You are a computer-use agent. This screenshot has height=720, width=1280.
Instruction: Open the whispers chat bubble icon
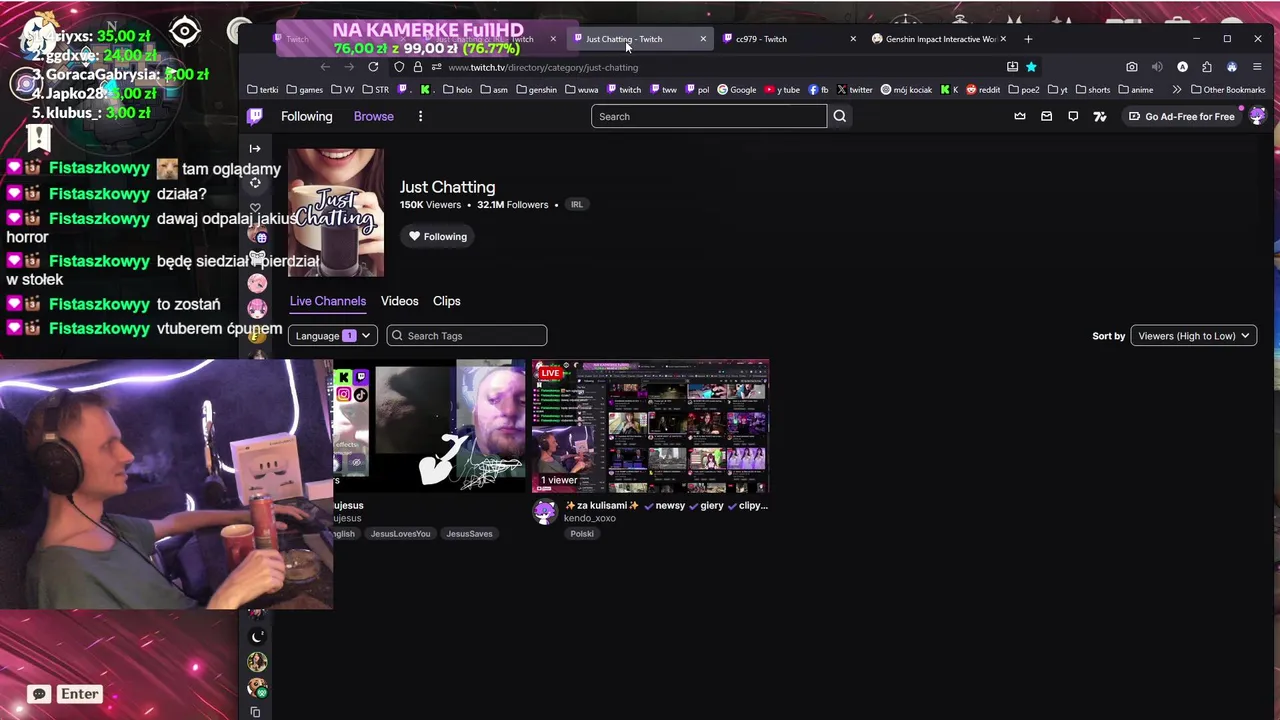[x=1073, y=116]
